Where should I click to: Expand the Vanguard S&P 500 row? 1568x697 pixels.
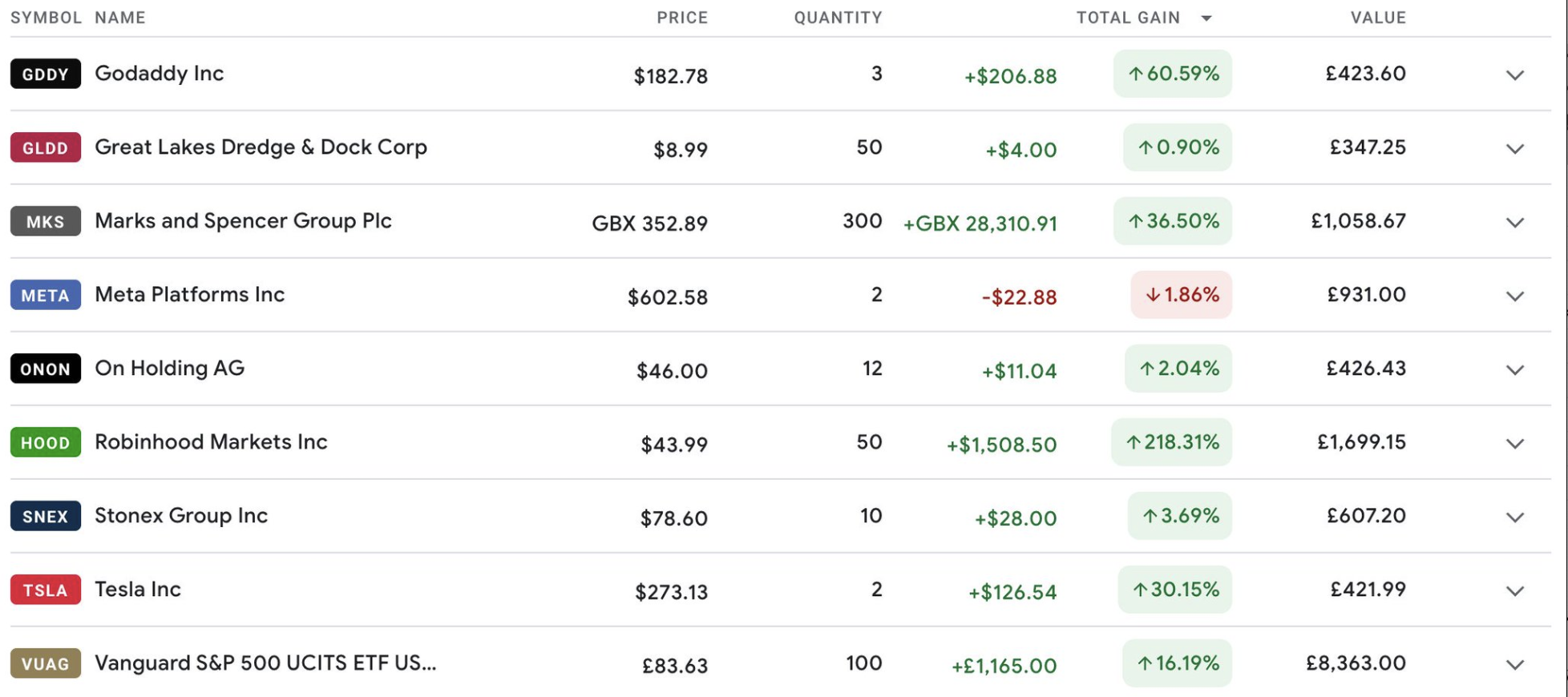[1514, 665]
